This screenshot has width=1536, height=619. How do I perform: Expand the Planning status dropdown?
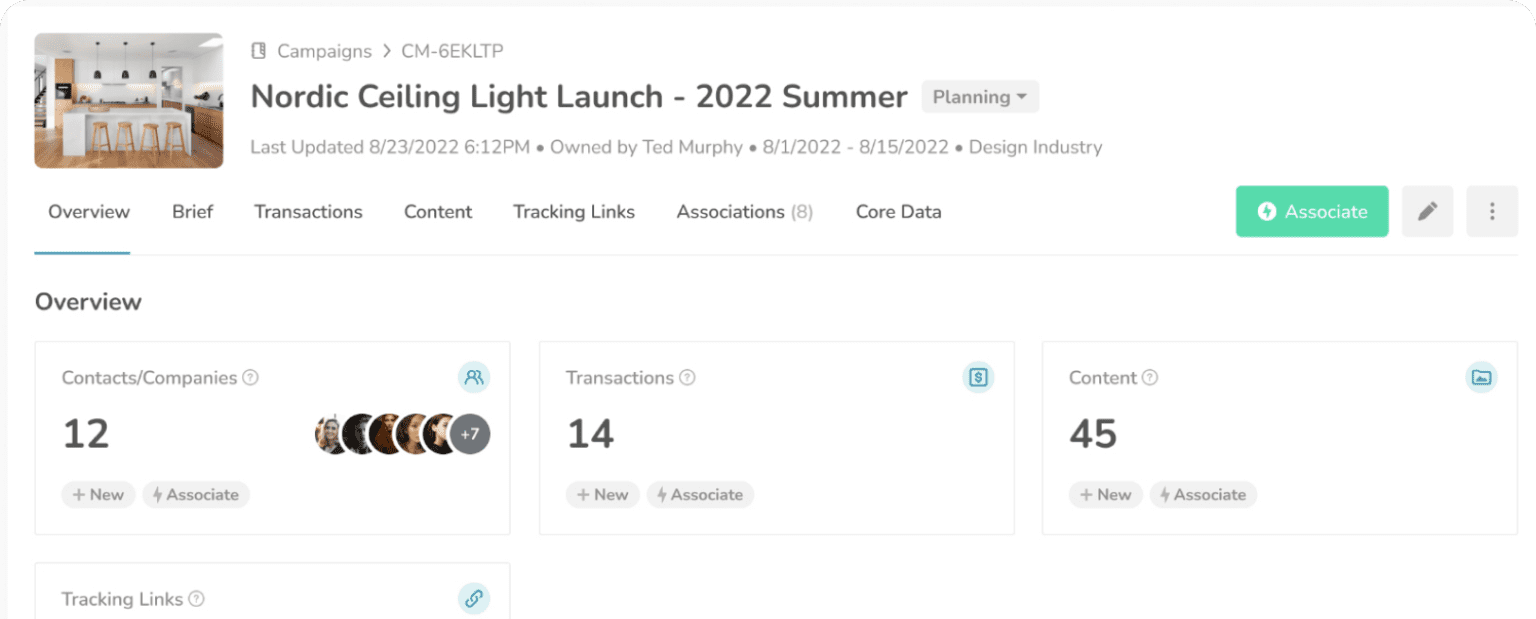980,97
